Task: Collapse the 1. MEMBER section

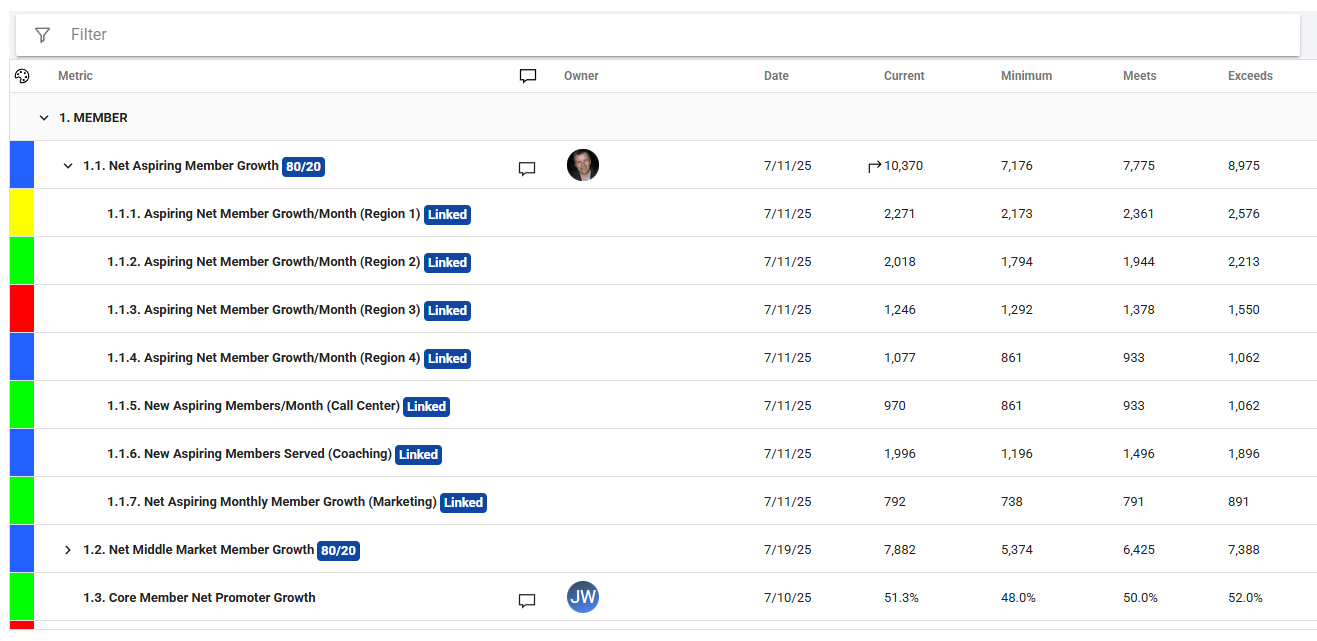Action: tap(44, 118)
